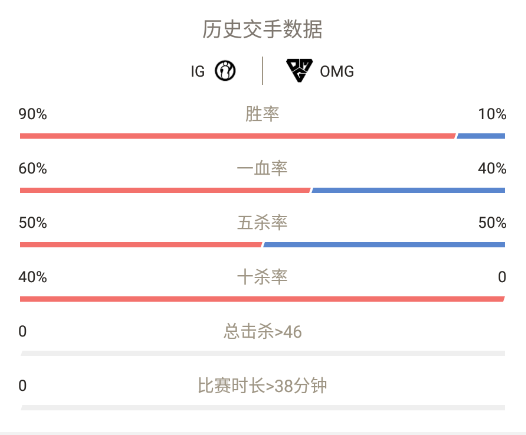Click the blue portion of 胜率 bar

(481, 136)
